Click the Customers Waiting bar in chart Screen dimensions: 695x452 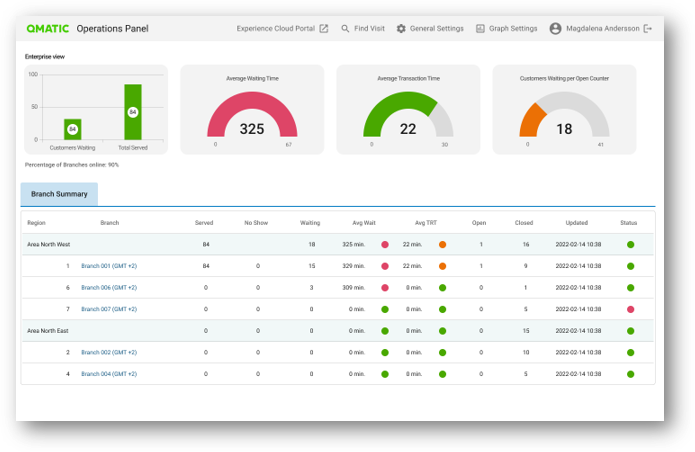click(73, 129)
